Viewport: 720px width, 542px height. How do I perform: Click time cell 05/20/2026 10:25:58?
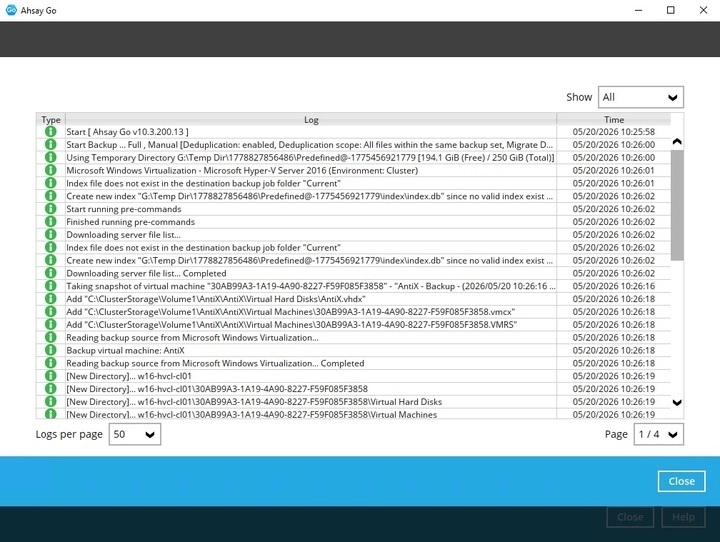[x=613, y=132]
